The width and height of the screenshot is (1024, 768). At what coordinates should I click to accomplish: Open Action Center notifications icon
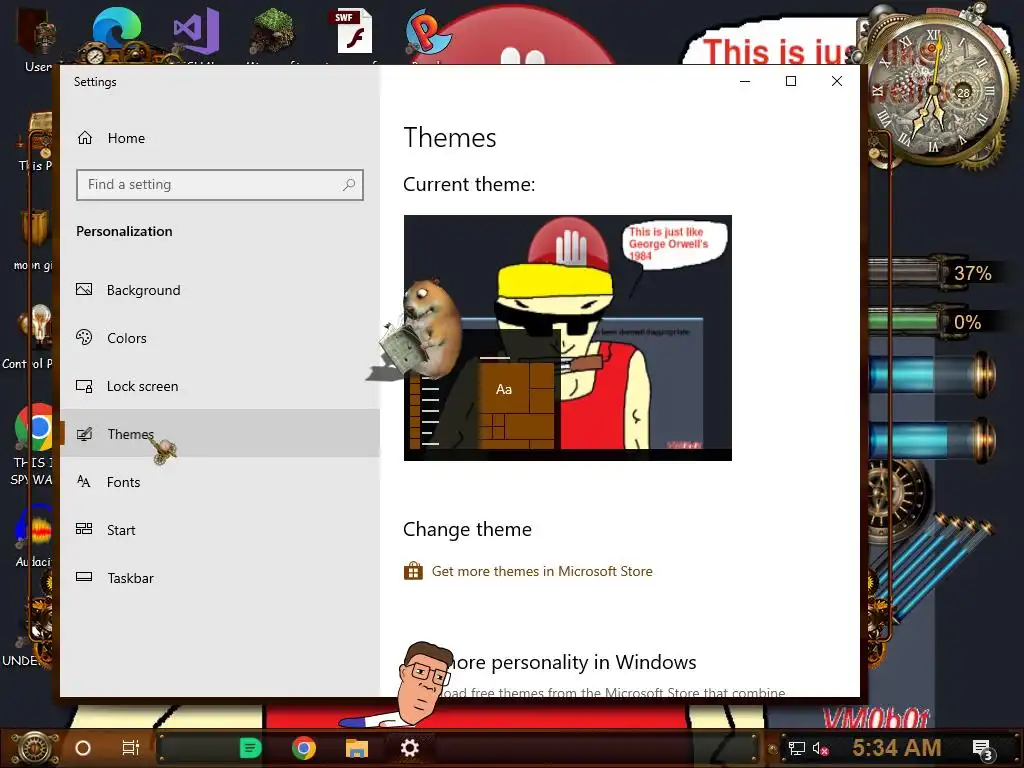(x=982, y=749)
